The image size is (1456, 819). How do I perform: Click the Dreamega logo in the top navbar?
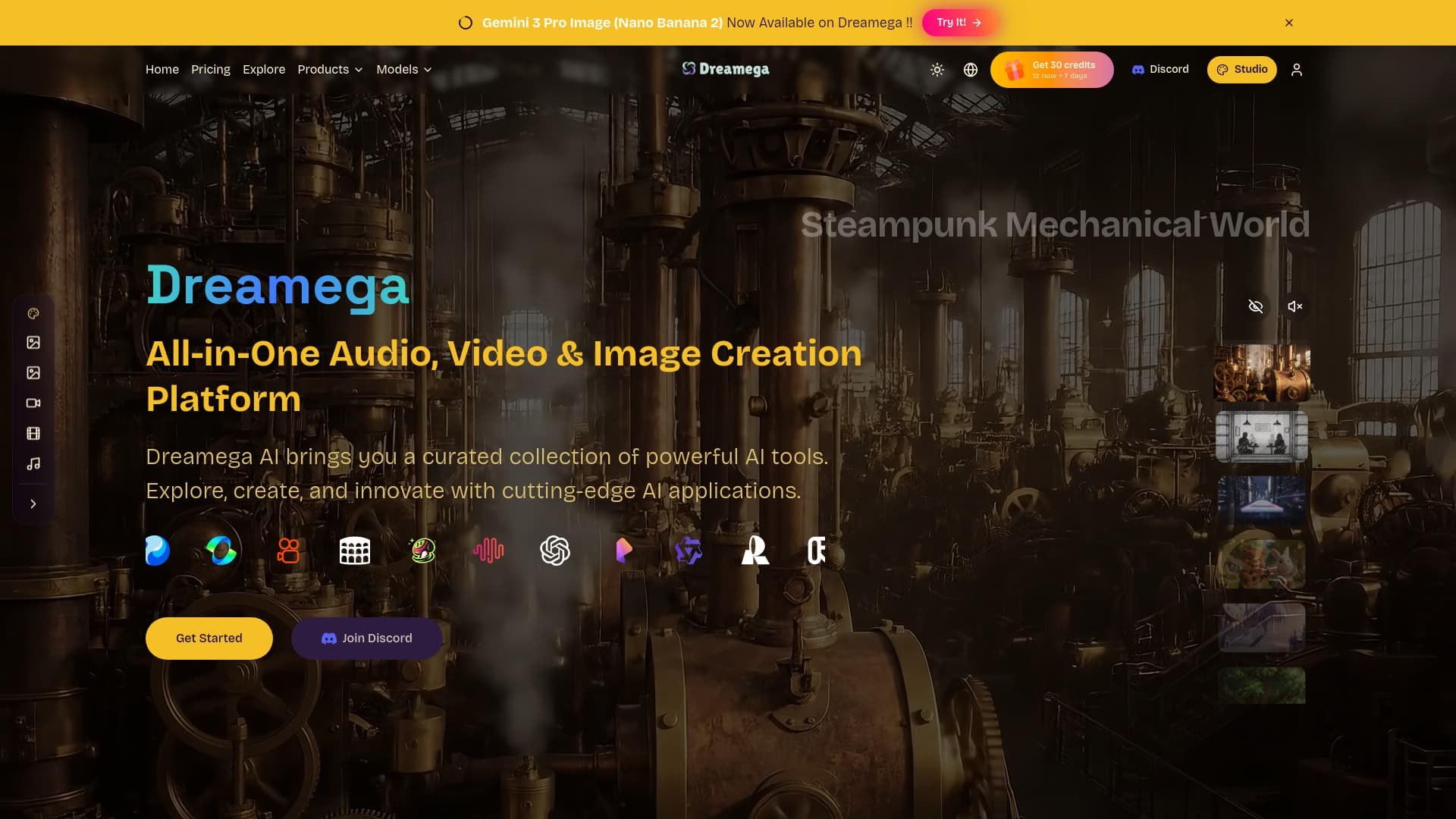point(725,69)
